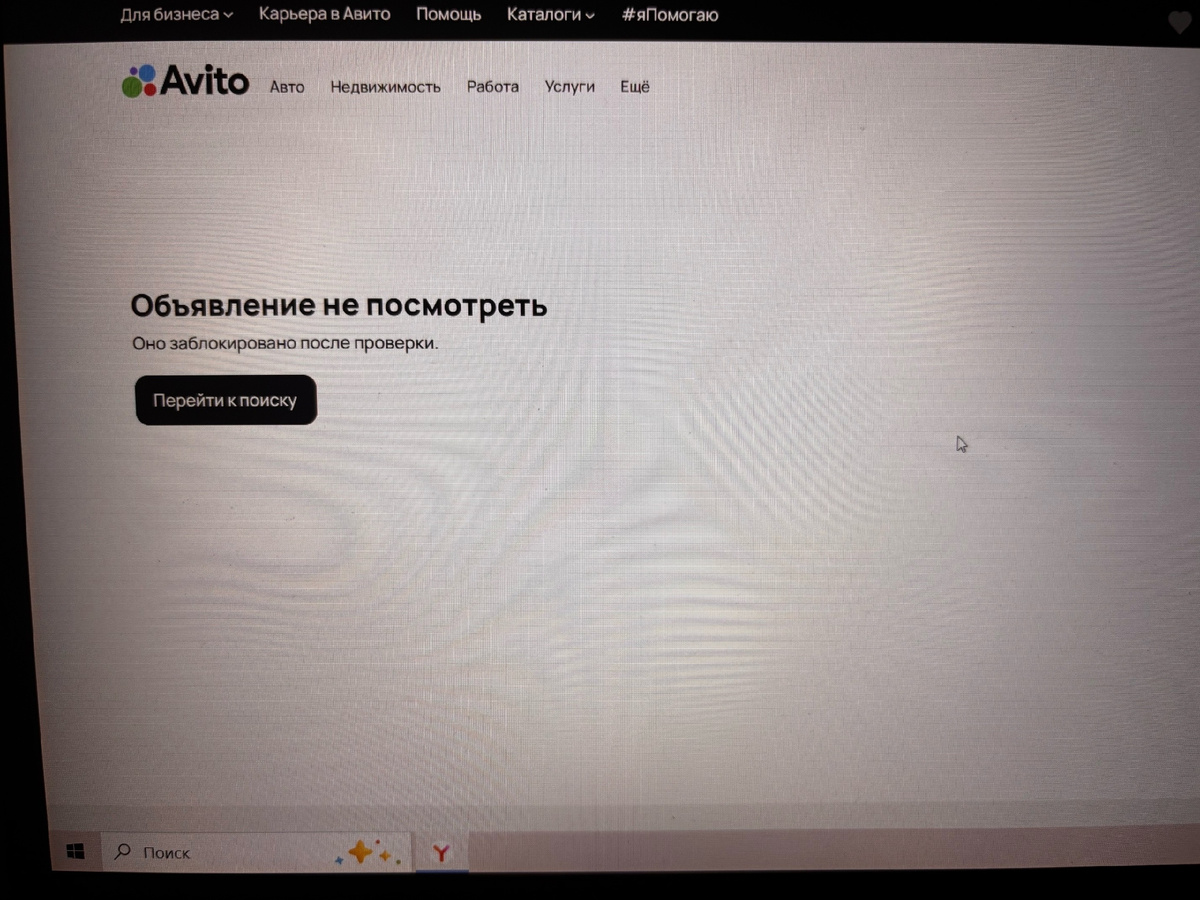This screenshot has width=1200, height=900.
Task: Click the magnifier icon in the taskbar search
Action: click(x=120, y=852)
